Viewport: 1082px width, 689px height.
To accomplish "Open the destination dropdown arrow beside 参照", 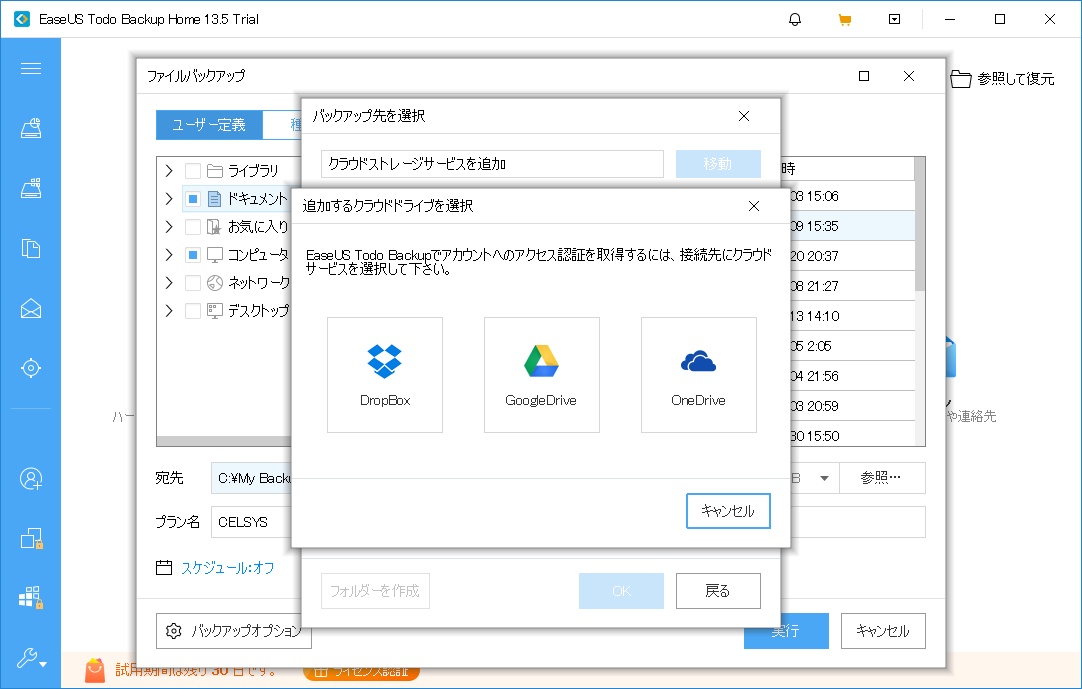I will [x=824, y=478].
